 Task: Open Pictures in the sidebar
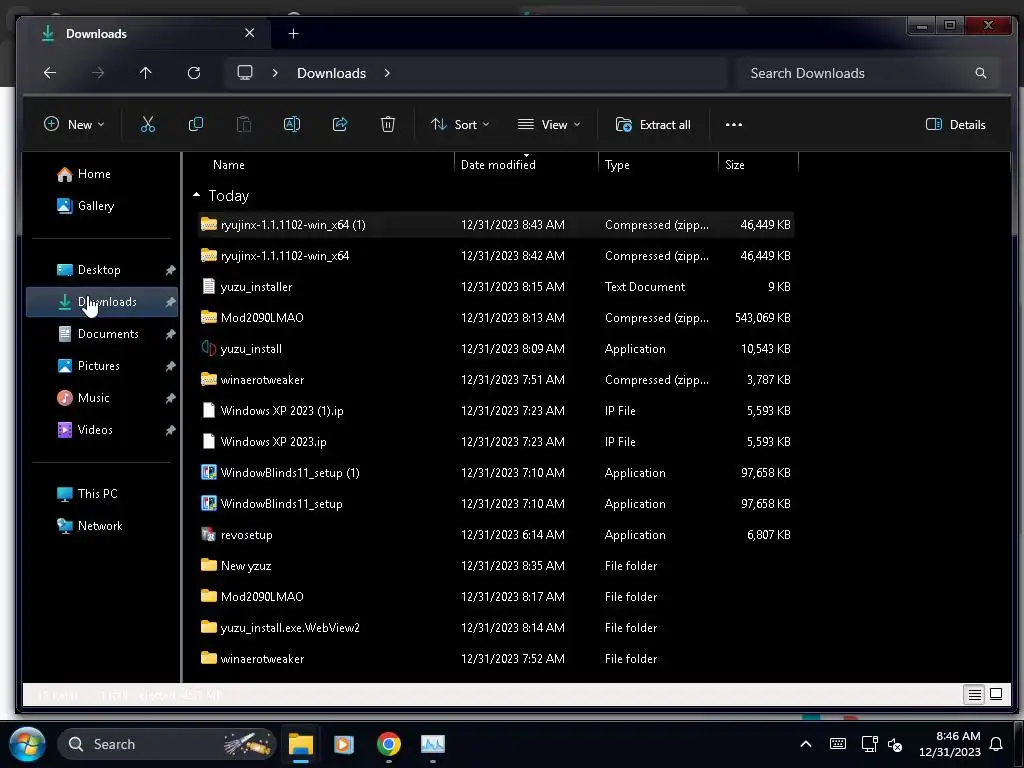[x=101, y=366]
